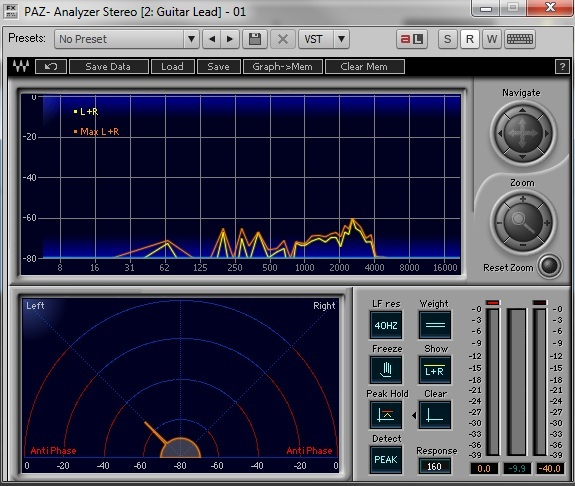Toggle the R automation read button

point(470,39)
